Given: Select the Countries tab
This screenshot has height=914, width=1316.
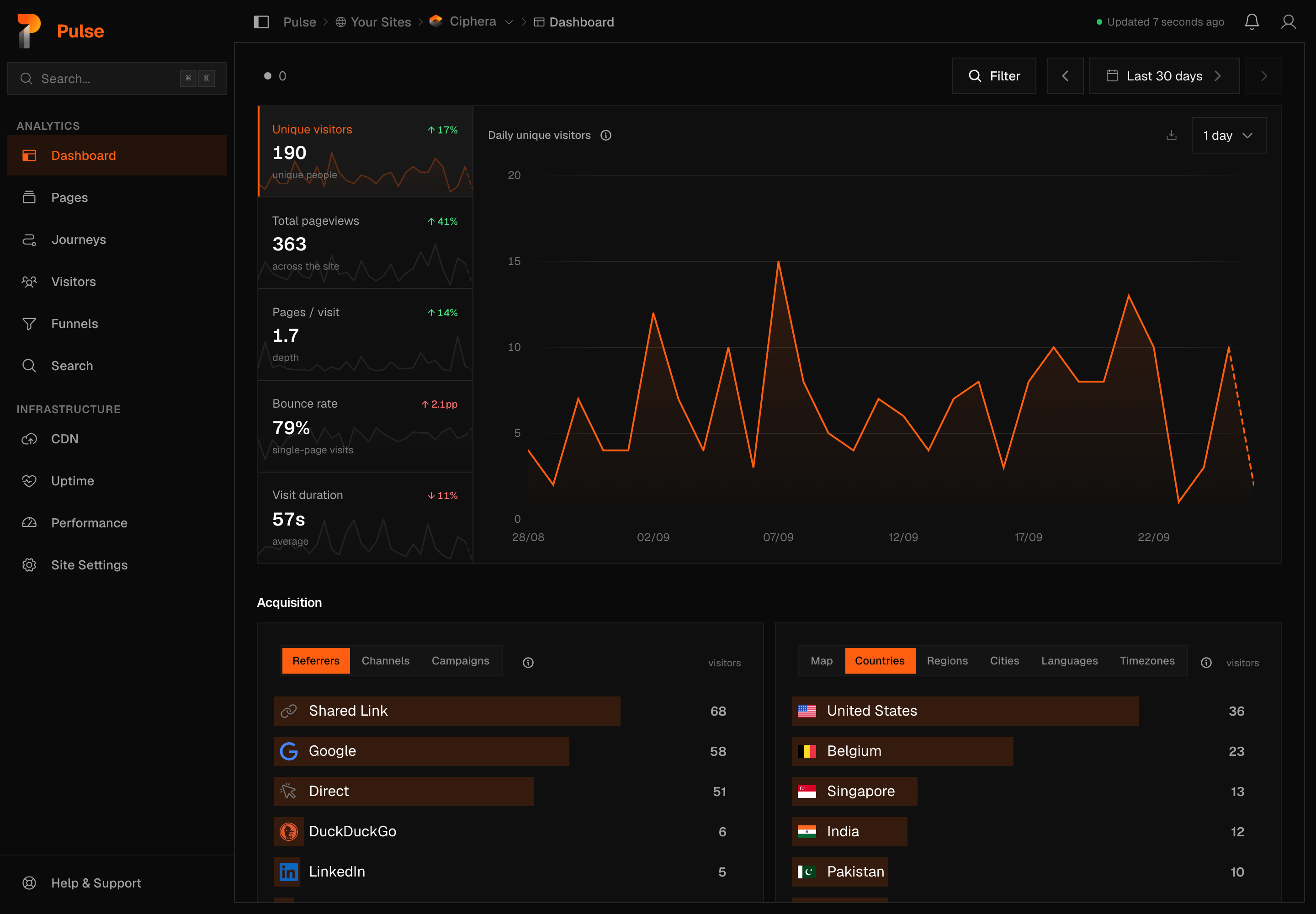Looking at the screenshot, I should (880, 661).
